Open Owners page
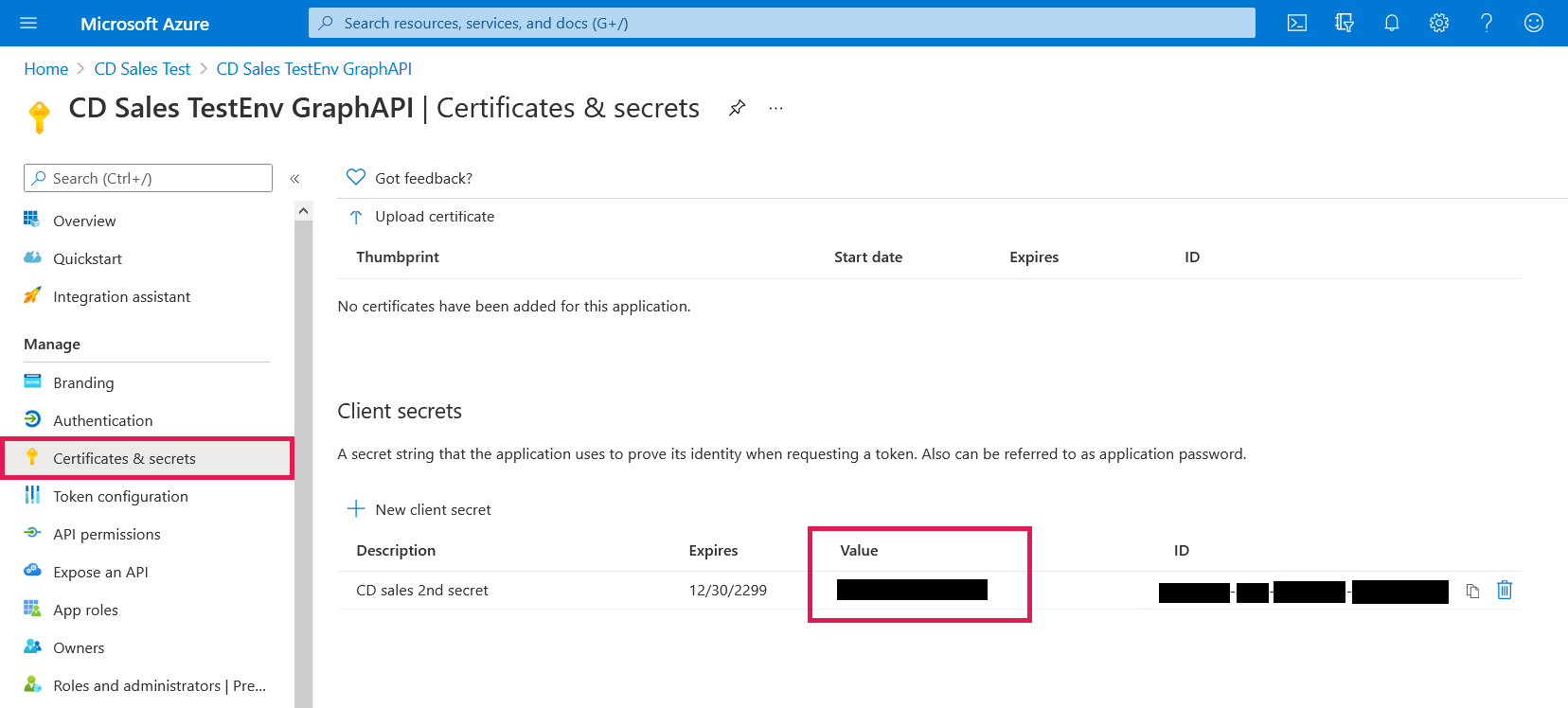This screenshot has width=1568, height=708. point(79,647)
